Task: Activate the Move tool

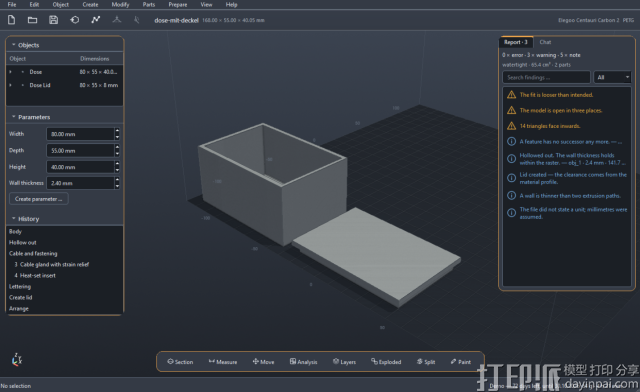Action: click(x=263, y=362)
